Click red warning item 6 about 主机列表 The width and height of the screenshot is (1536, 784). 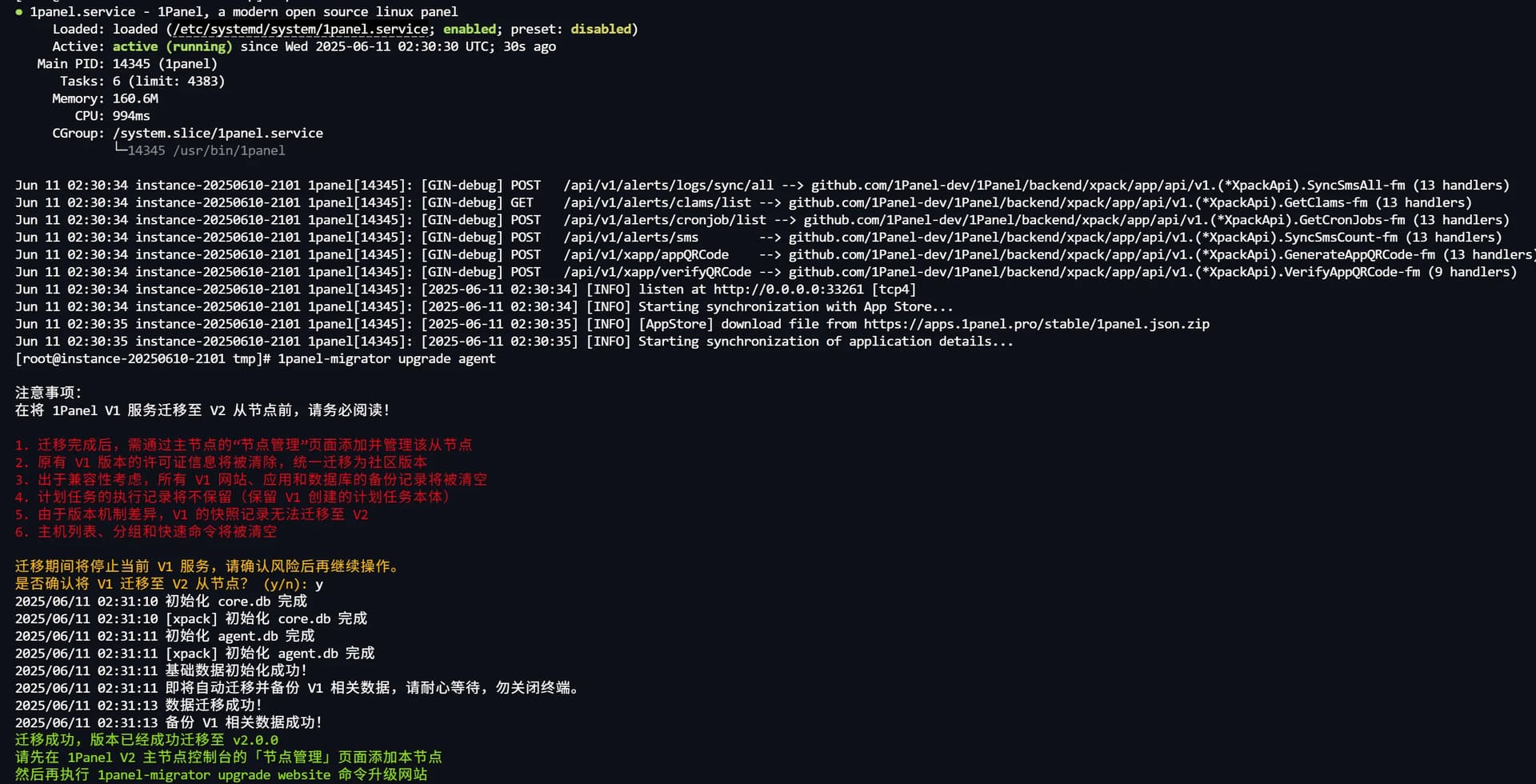coord(146,532)
